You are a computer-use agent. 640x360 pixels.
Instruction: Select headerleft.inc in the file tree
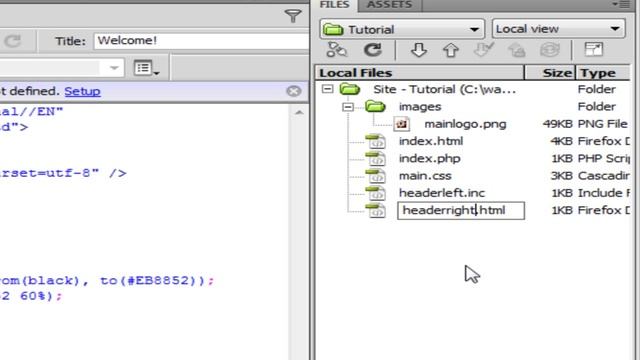pos(442,193)
